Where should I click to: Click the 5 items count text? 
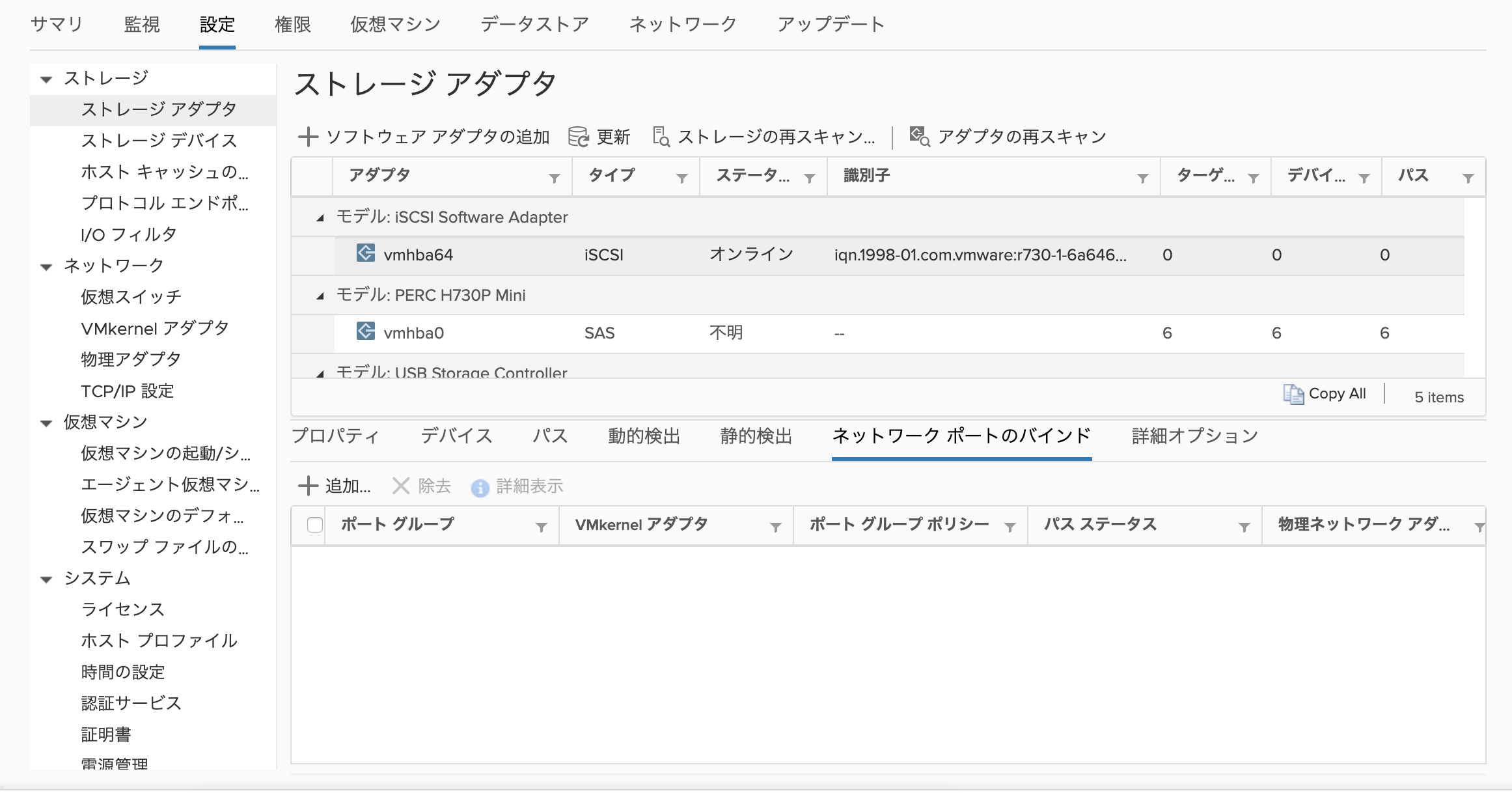point(1439,397)
